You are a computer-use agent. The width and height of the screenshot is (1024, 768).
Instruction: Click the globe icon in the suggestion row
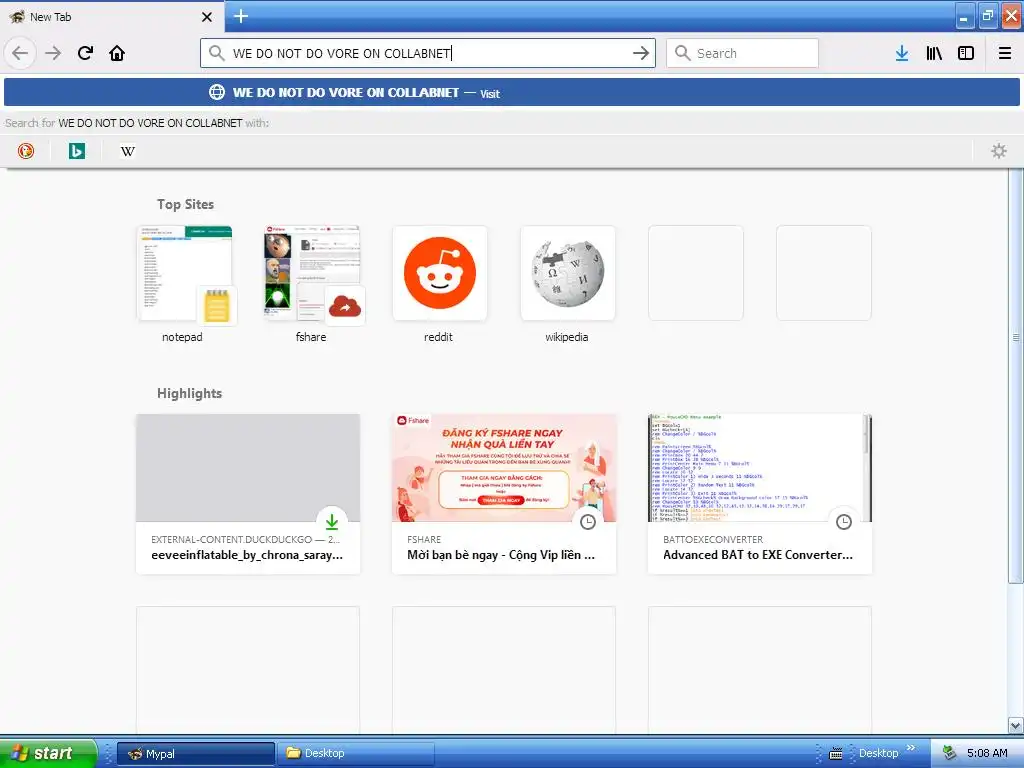tap(217, 93)
